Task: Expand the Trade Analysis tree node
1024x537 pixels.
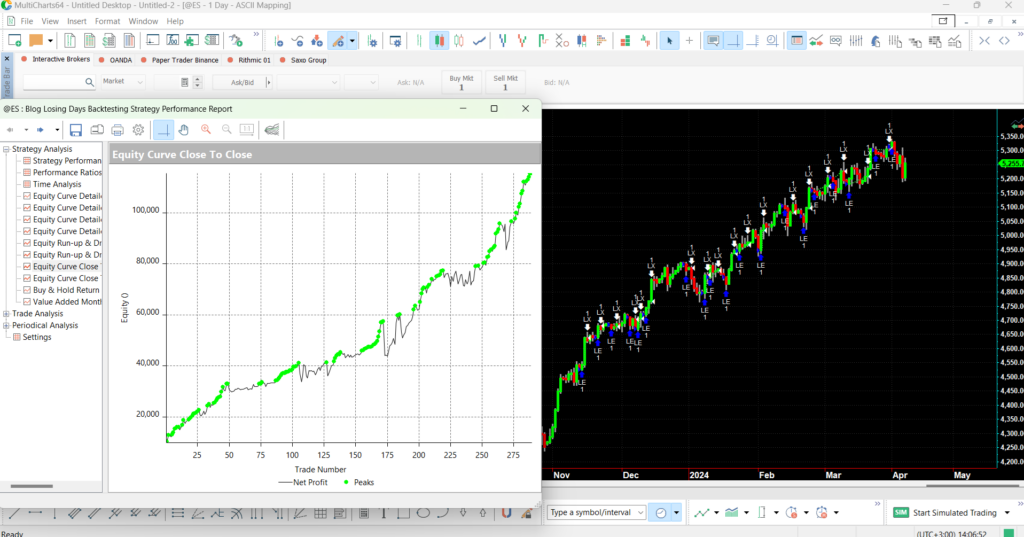Action: (x=6, y=314)
